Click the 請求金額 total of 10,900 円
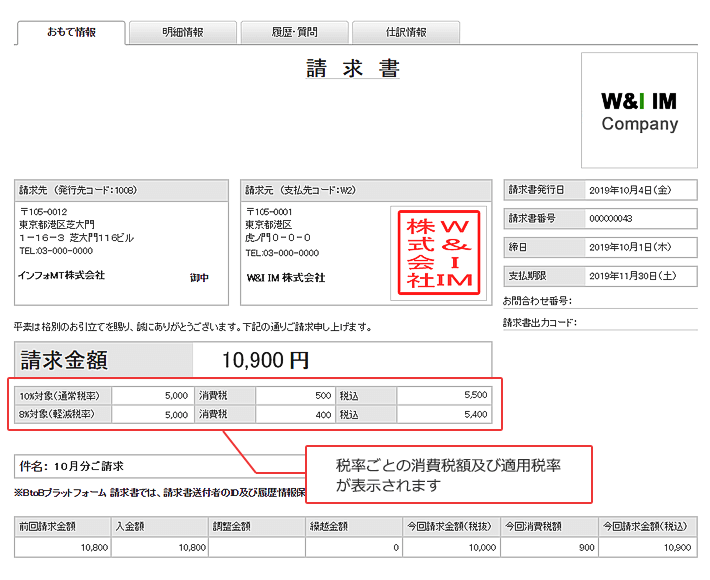Viewport: 710px width, 580px height. (x=265, y=360)
